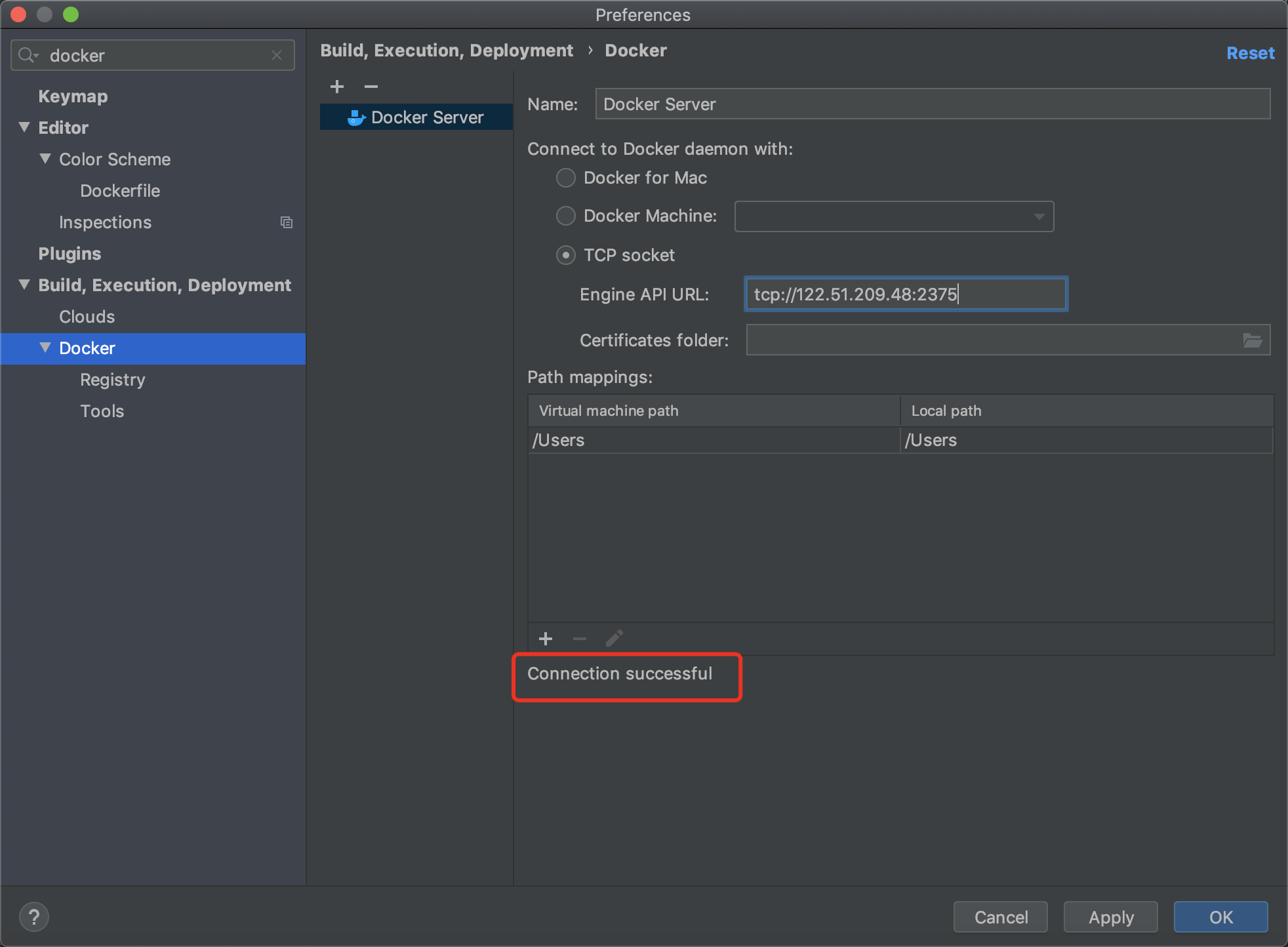
Task: Remove the selected Docker configuration with the minus icon
Action: pos(371,87)
